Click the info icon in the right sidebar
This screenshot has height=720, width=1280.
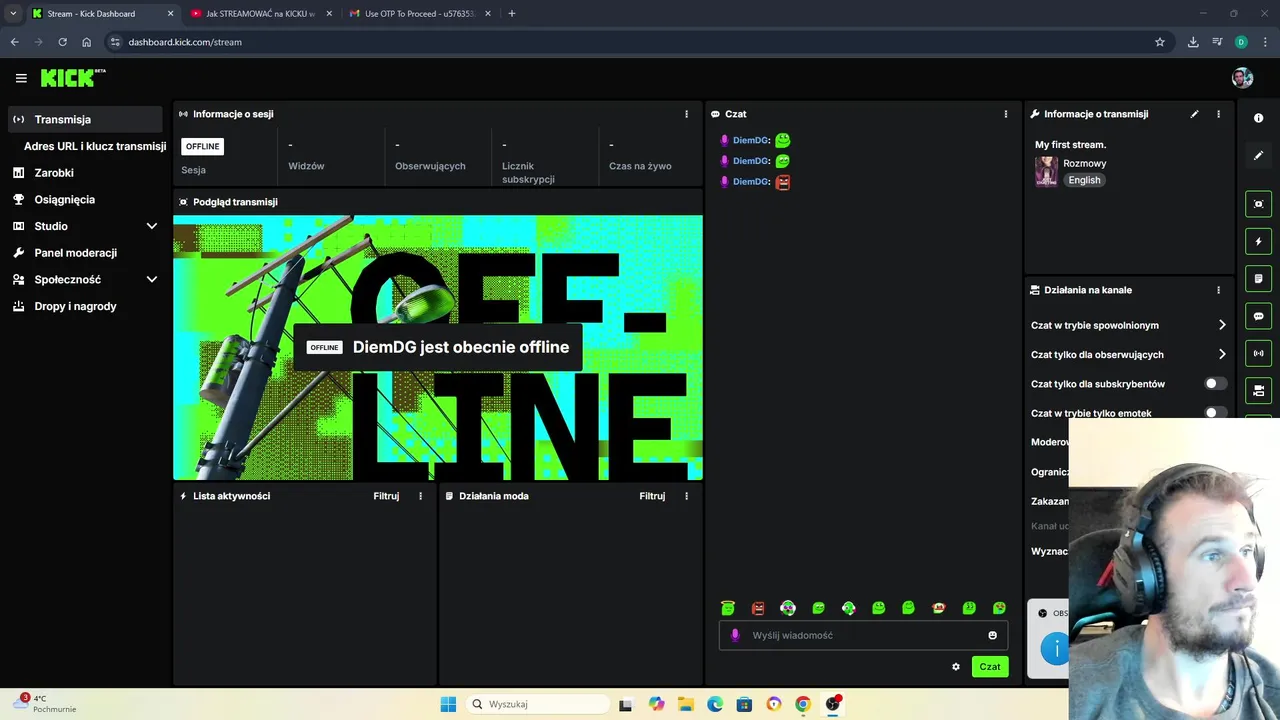pyautogui.click(x=1258, y=118)
